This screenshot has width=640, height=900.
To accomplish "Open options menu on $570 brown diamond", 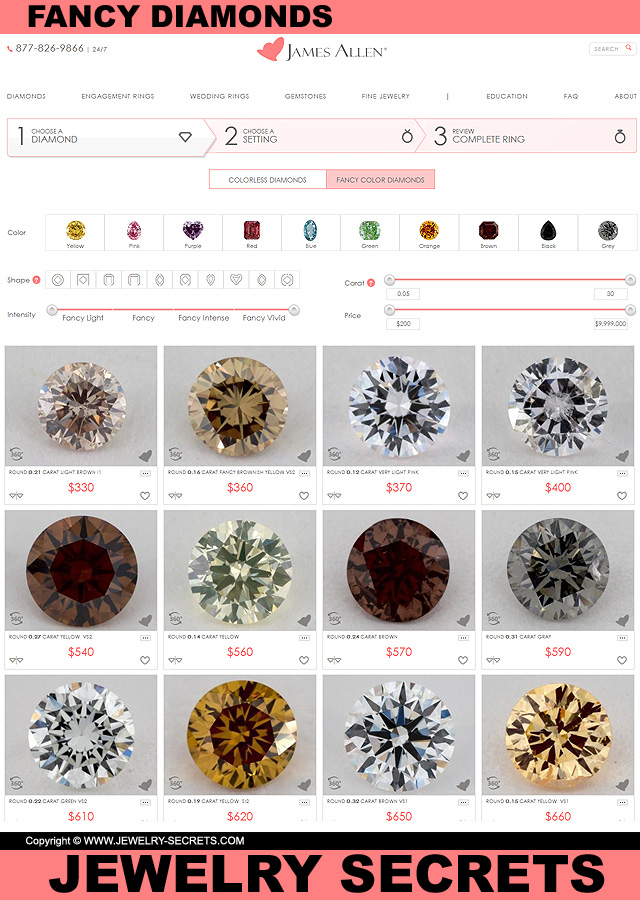I will point(463,638).
